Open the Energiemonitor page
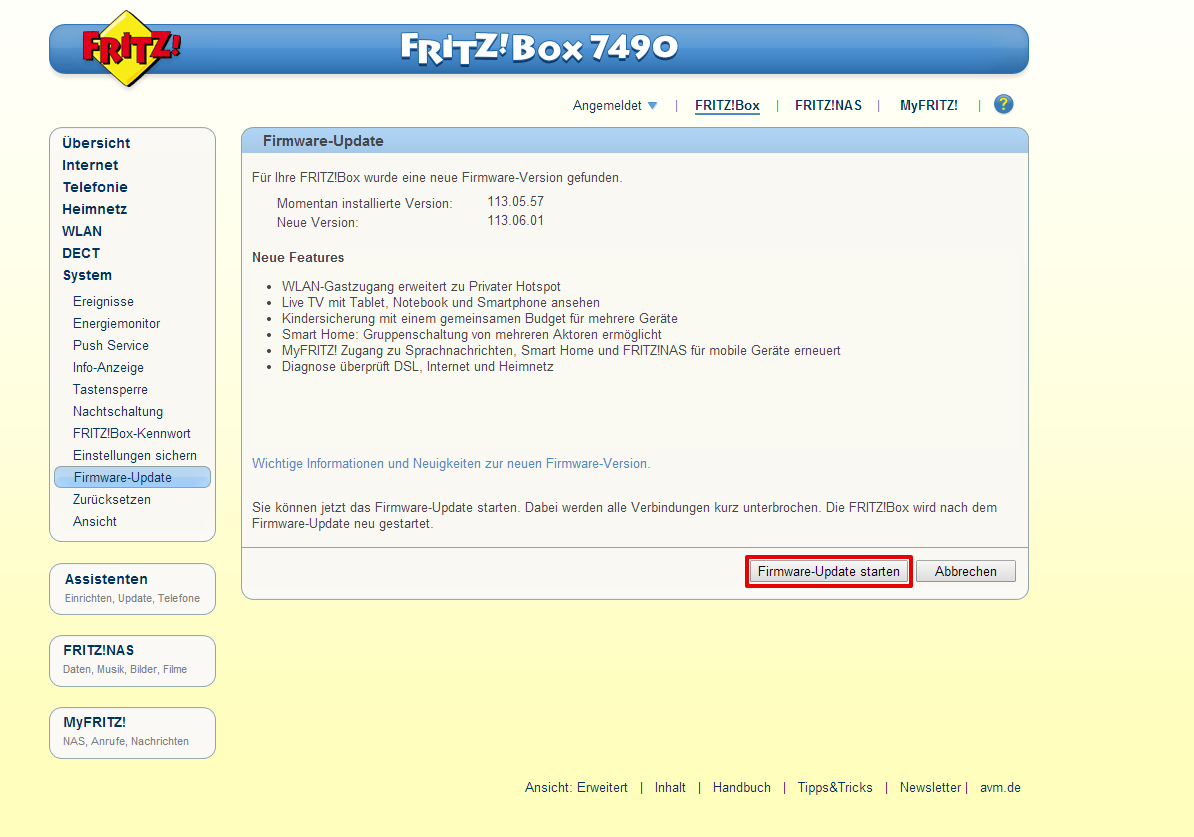The image size is (1194, 837). [116, 323]
